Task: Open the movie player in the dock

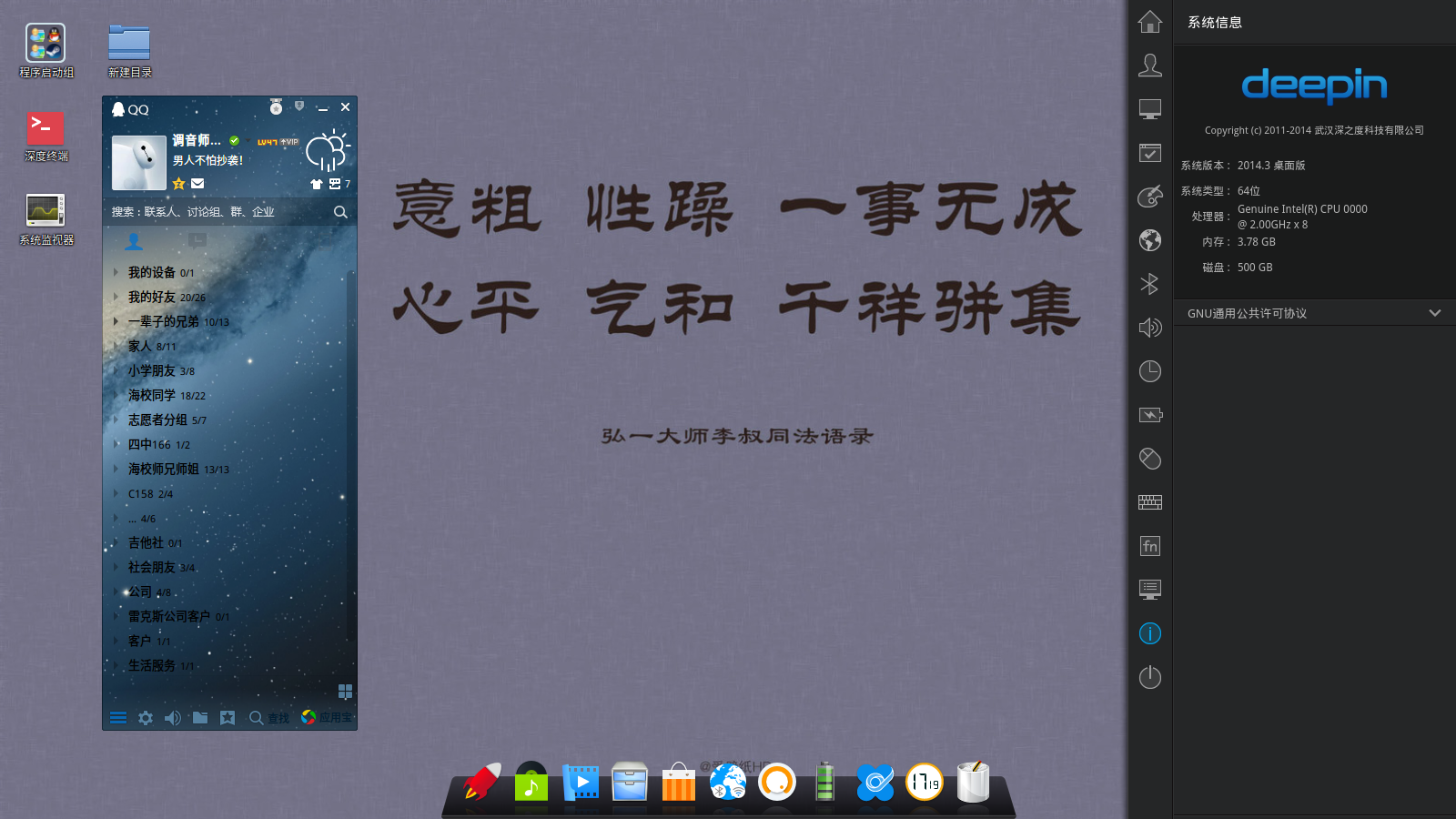Action: tap(581, 782)
